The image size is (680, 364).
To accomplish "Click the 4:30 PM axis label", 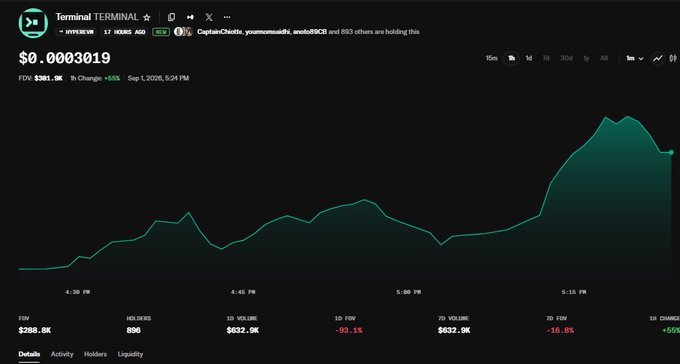I will point(78,292).
